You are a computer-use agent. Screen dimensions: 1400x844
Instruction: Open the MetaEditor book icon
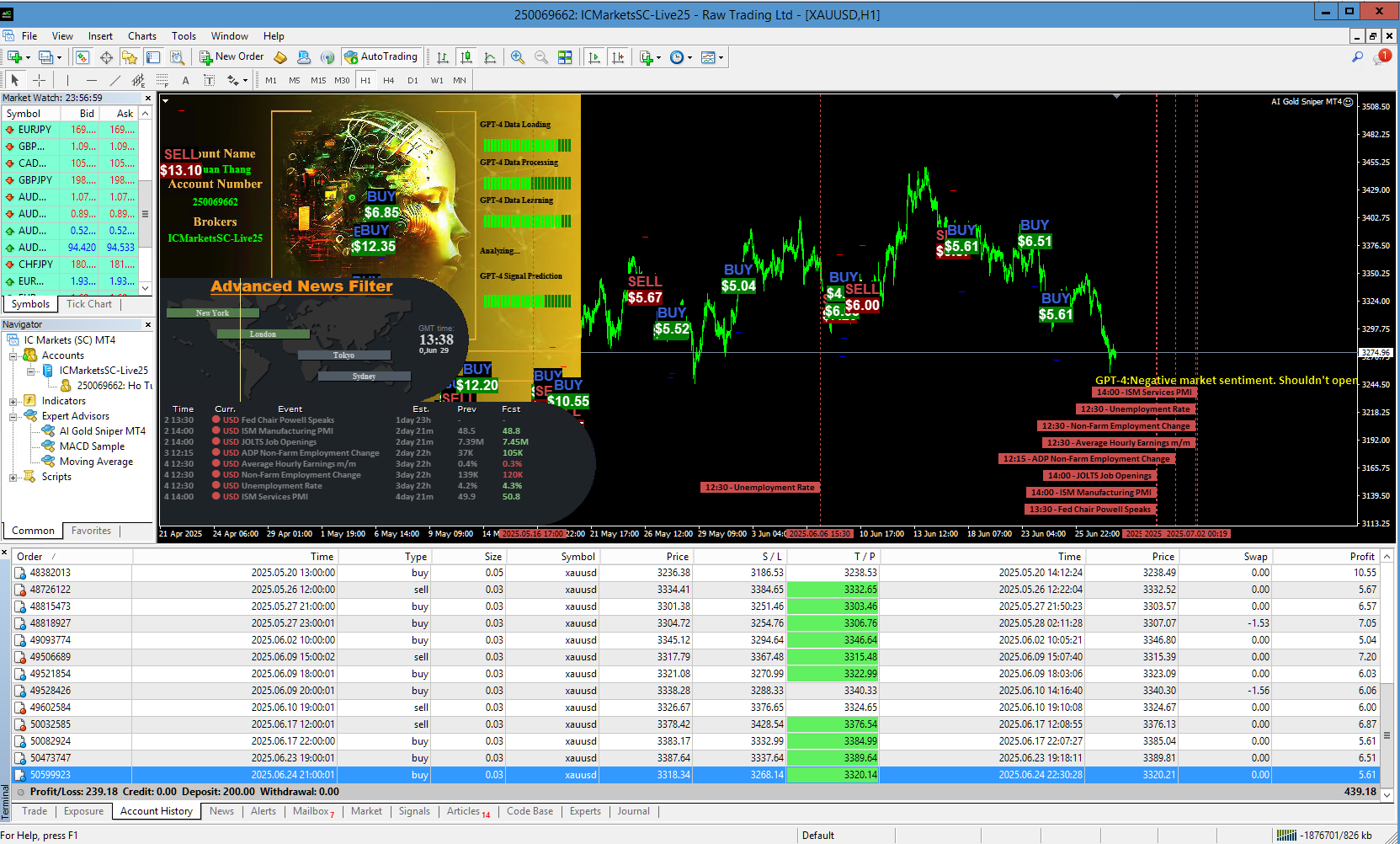pos(281,57)
